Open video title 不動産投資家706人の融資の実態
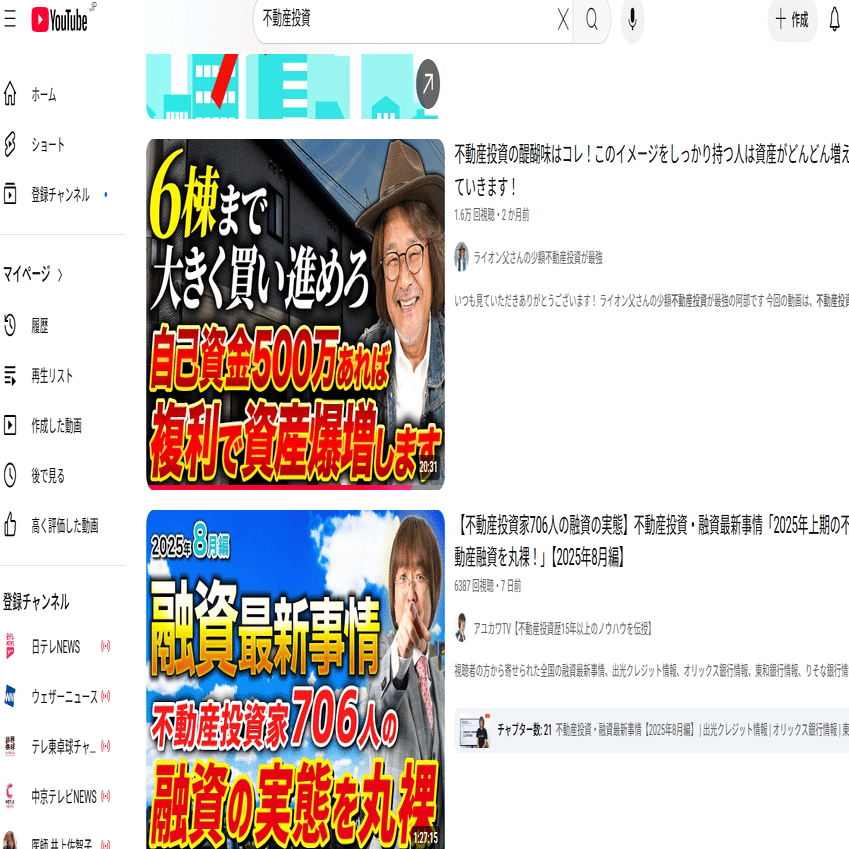Screen dimensions: 849x849 click(x=651, y=540)
